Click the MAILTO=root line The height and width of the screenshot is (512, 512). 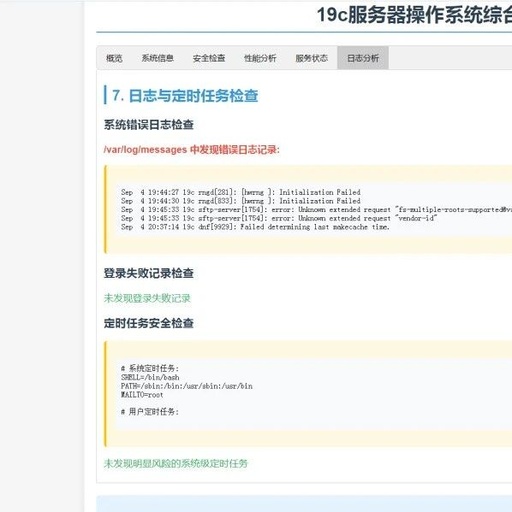tap(142, 395)
